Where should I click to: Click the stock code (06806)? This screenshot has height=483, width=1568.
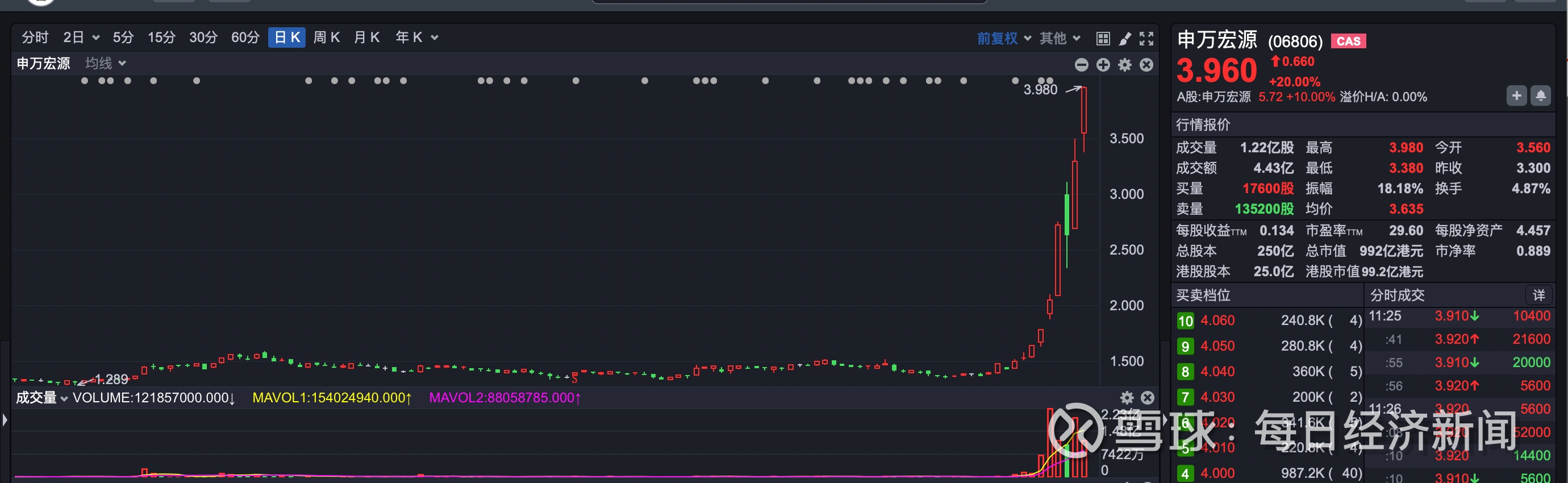click(x=1295, y=41)
